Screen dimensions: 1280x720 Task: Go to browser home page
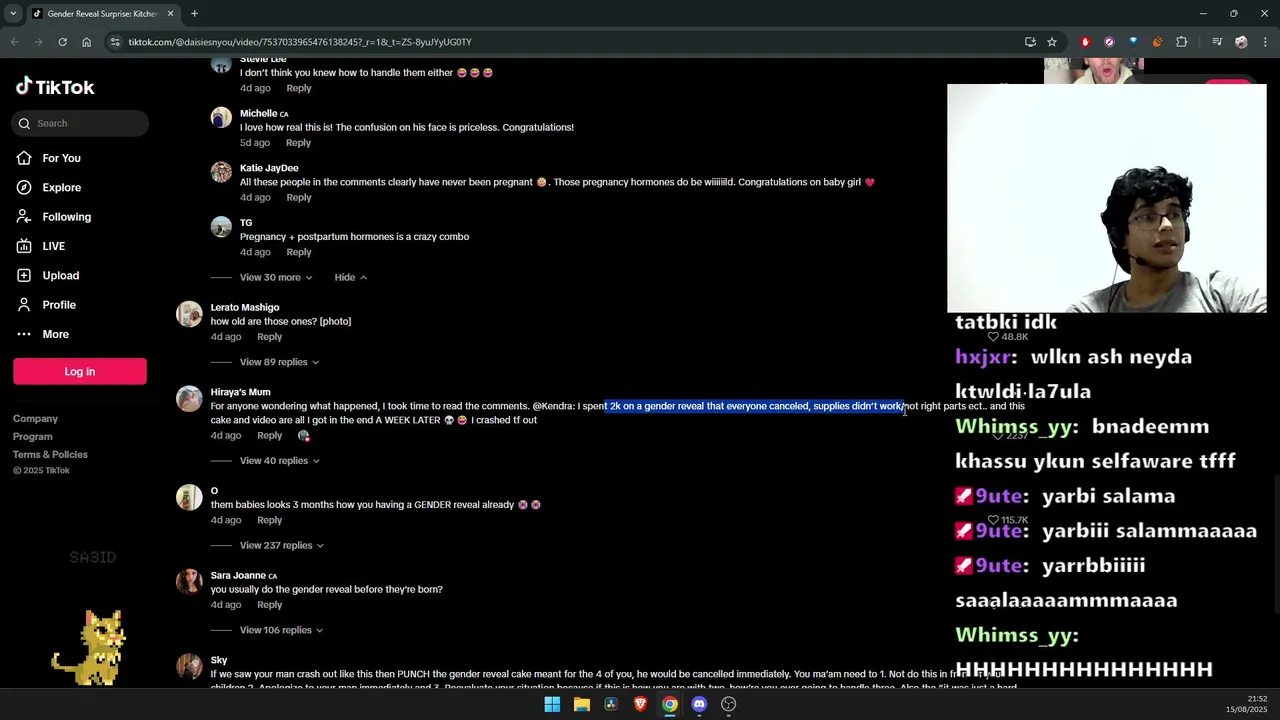pyautogui.click(x=86, y=42)
